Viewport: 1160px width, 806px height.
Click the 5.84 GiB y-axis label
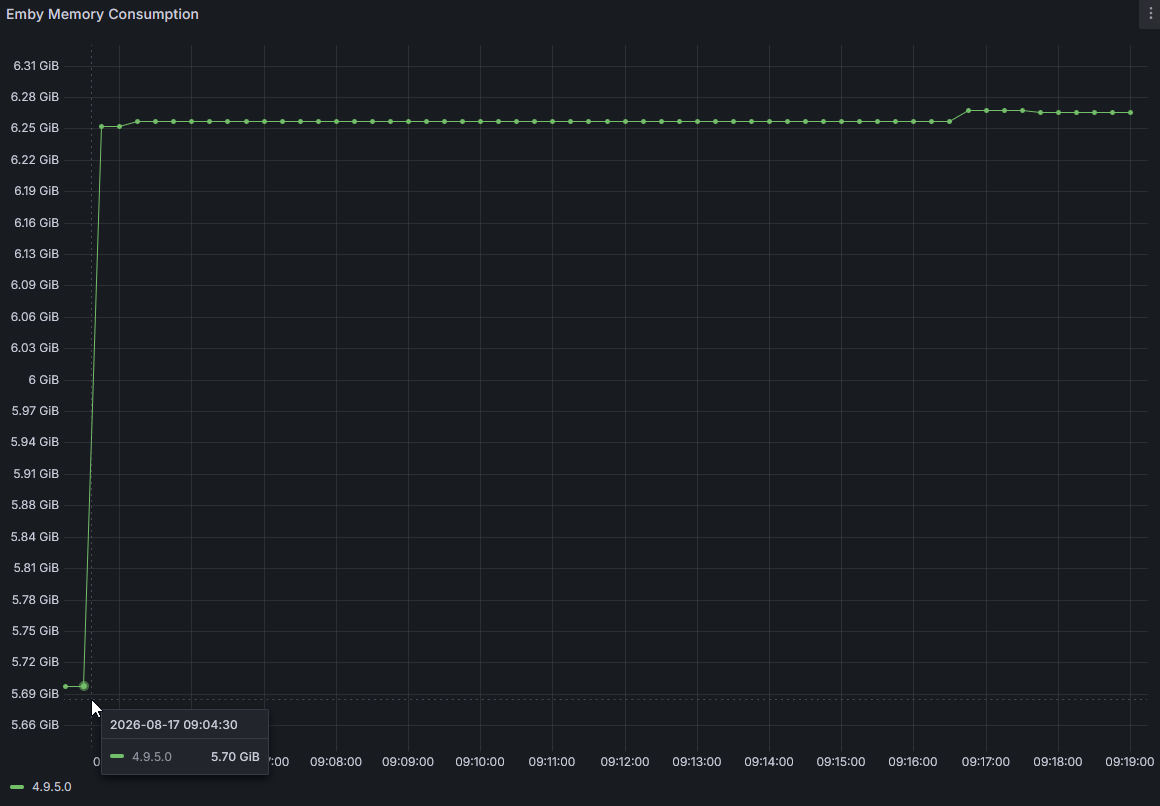click(x=35, y=537)
